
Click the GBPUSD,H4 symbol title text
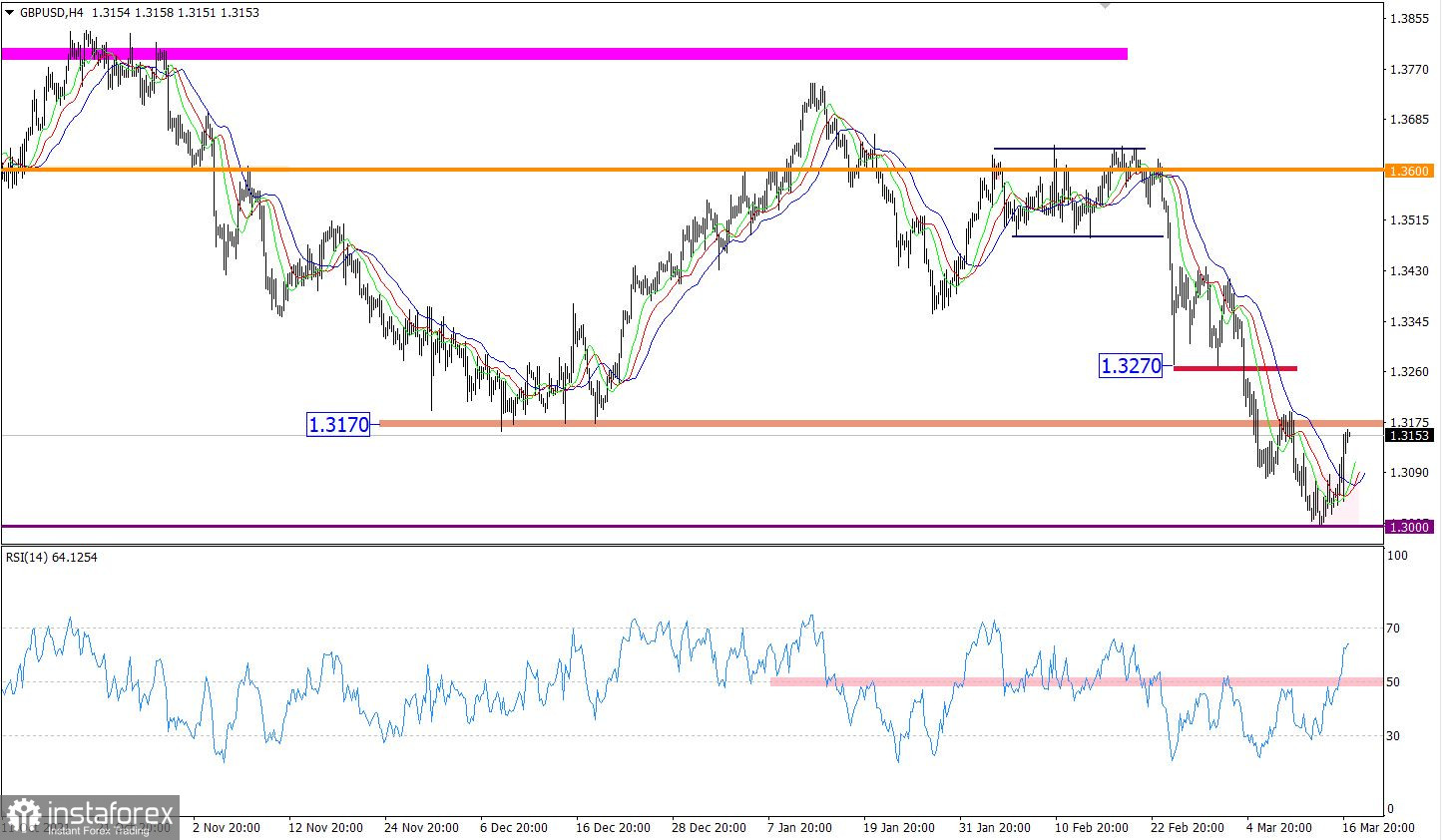point(51,13)
